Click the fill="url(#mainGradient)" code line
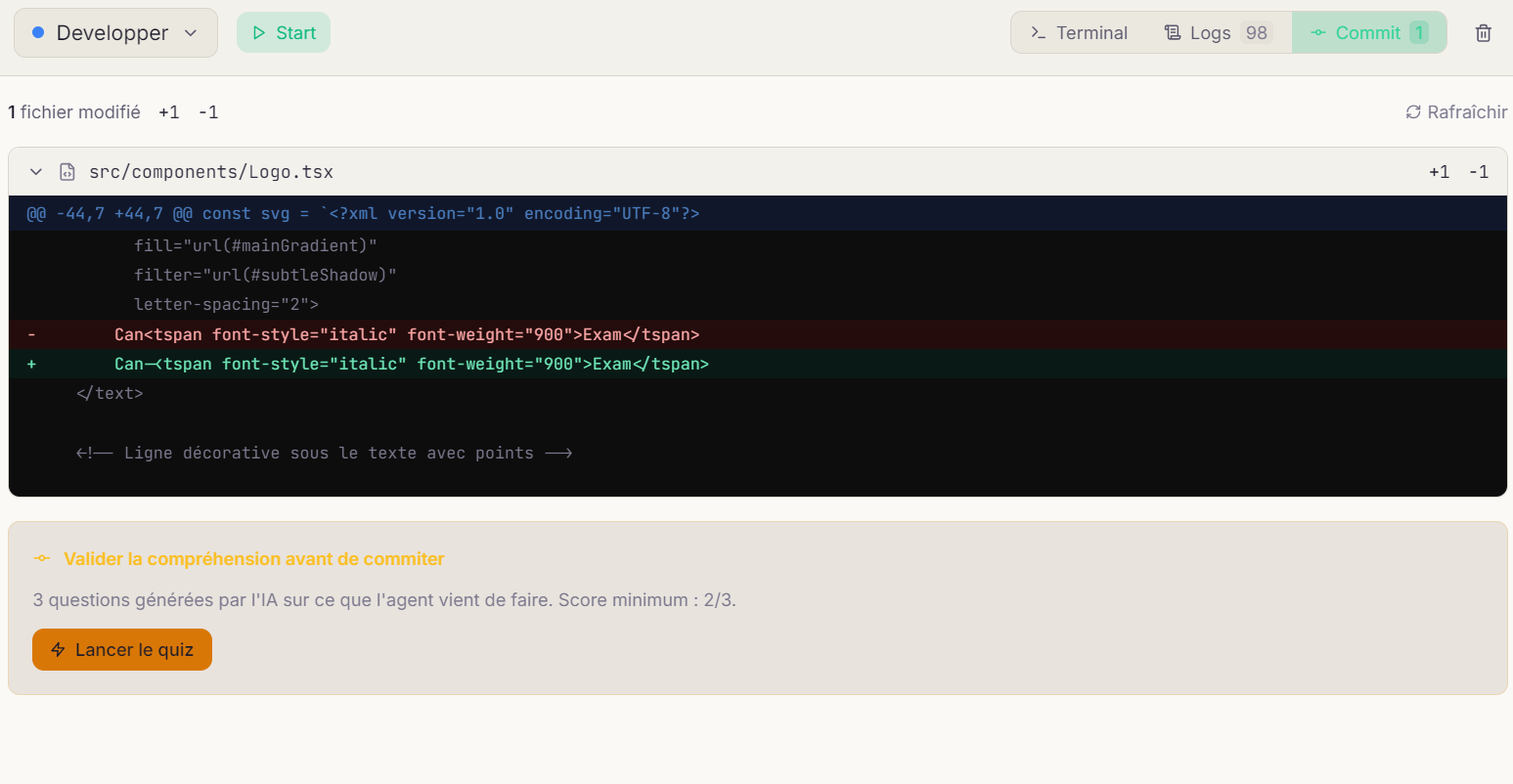Screen dimensions: 1513x784 pyautogui.click(x=758, y=245)
